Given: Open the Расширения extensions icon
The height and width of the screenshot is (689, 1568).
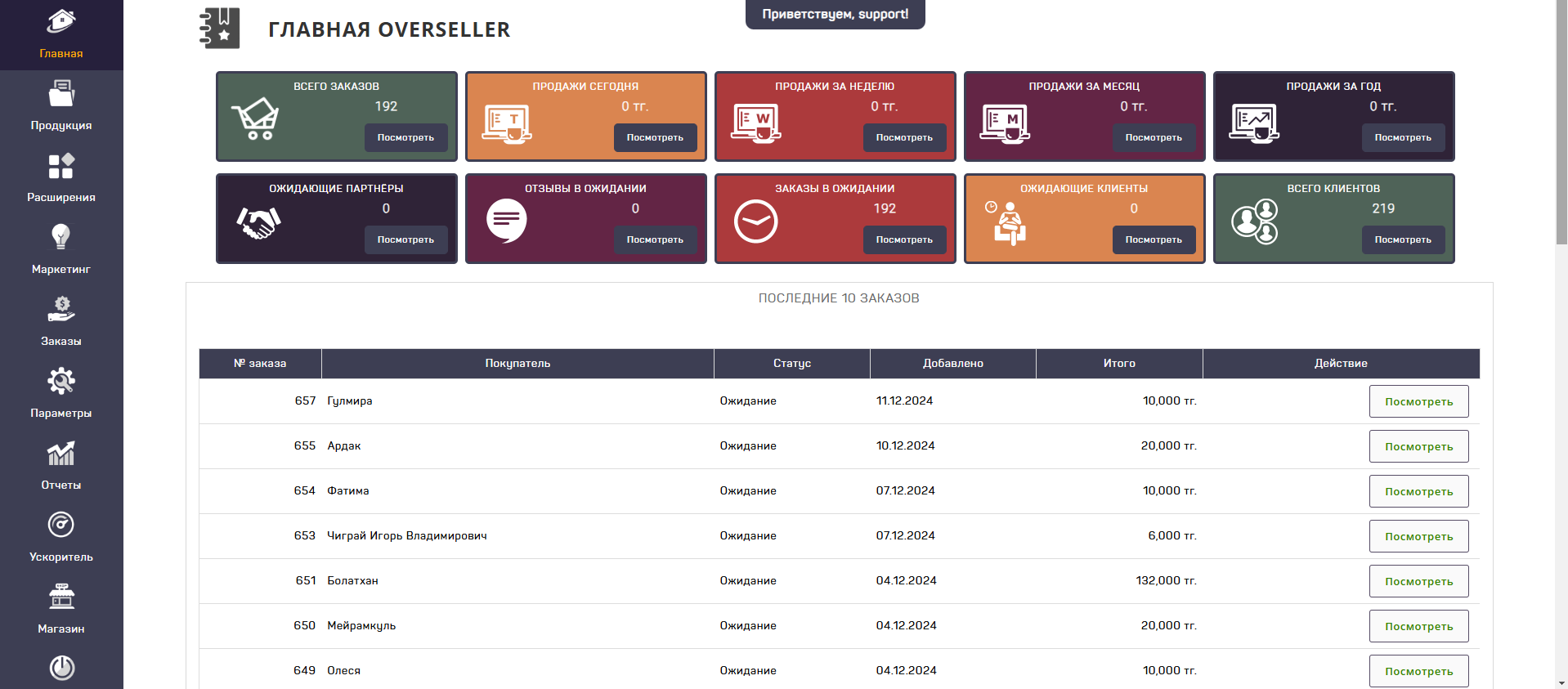Looking at the screenshot, I should pyautogui.click(x=61, y=166).
